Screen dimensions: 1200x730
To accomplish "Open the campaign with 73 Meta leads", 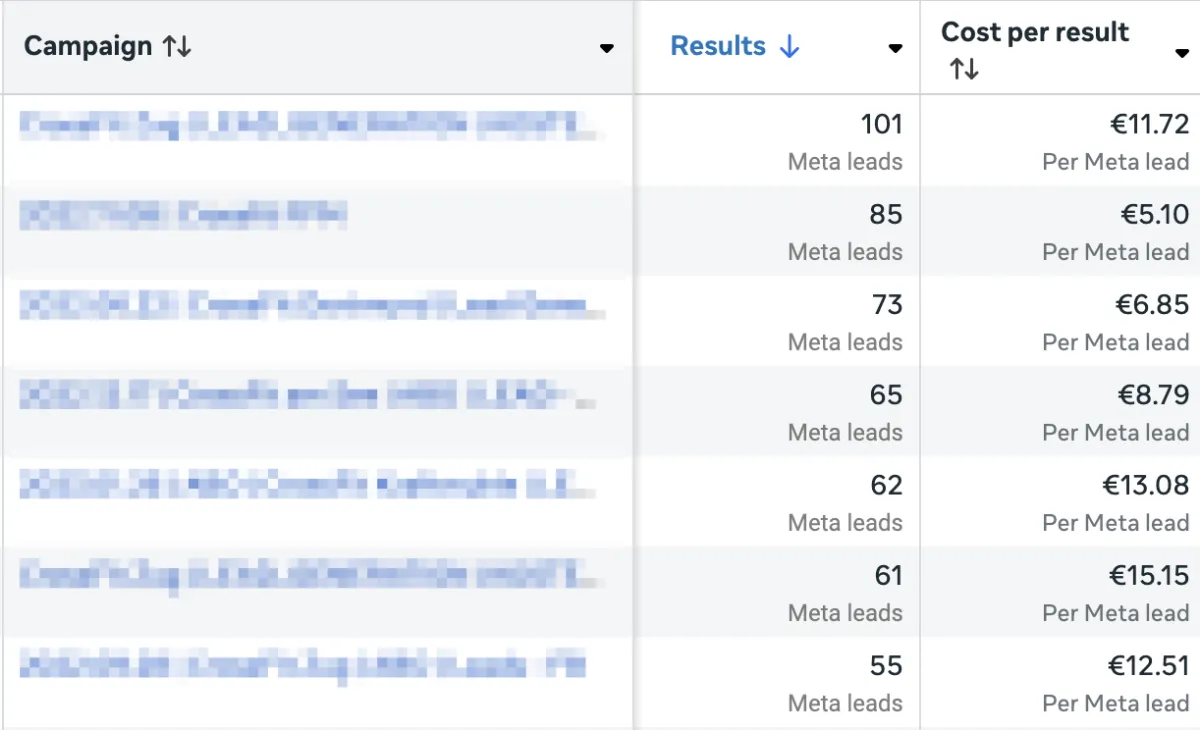I will point(312,306).
